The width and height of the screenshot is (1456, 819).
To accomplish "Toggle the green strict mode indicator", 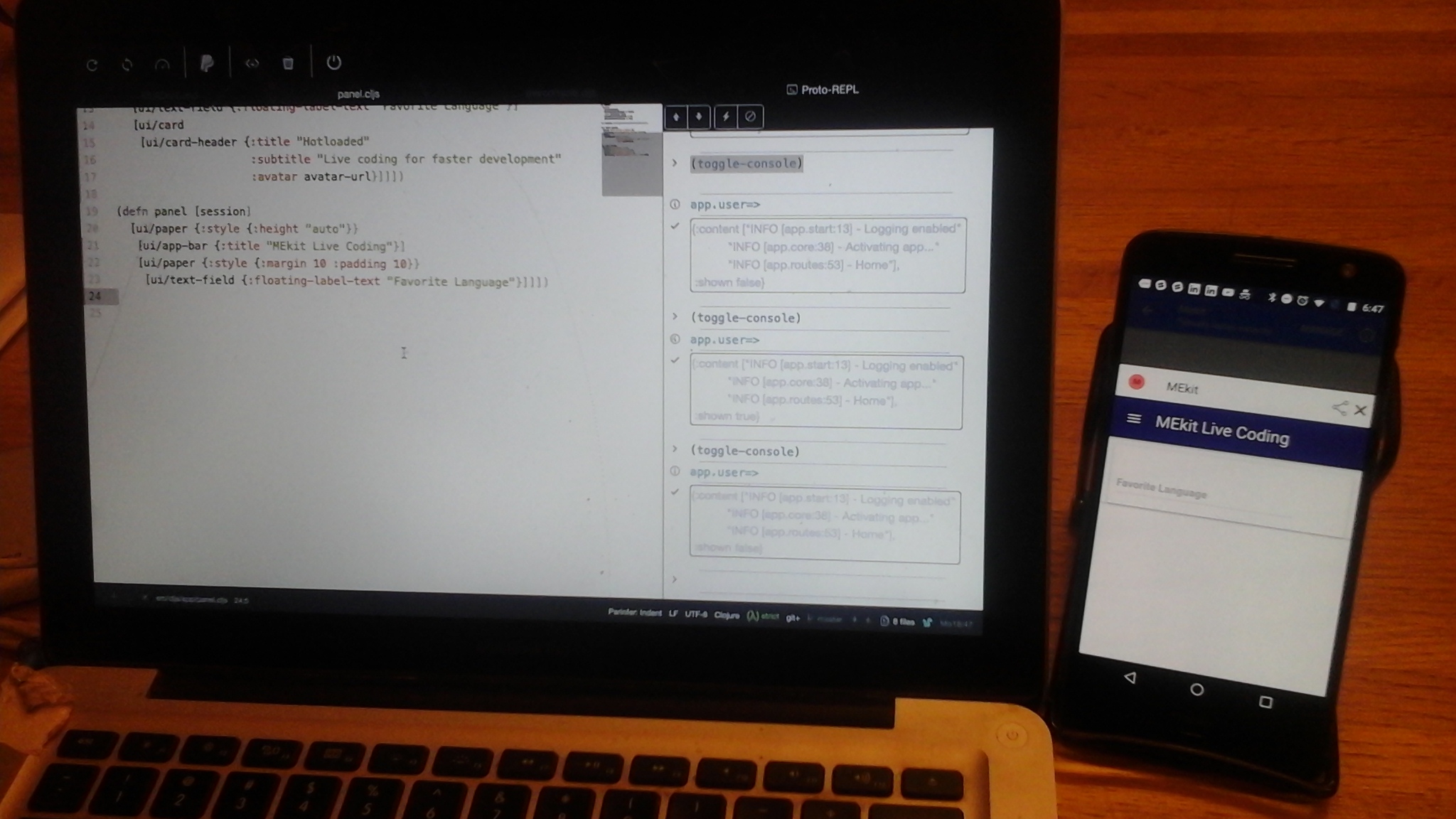I will 763,616.
